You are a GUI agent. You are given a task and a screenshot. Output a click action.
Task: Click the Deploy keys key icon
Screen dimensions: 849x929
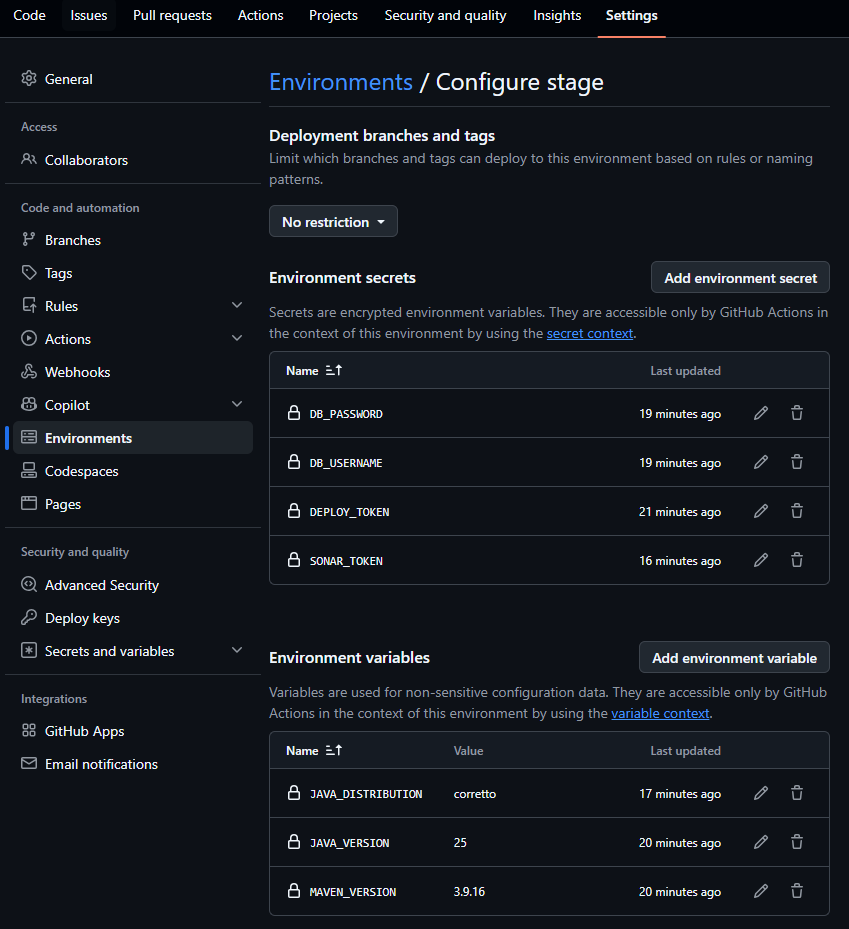28,617
